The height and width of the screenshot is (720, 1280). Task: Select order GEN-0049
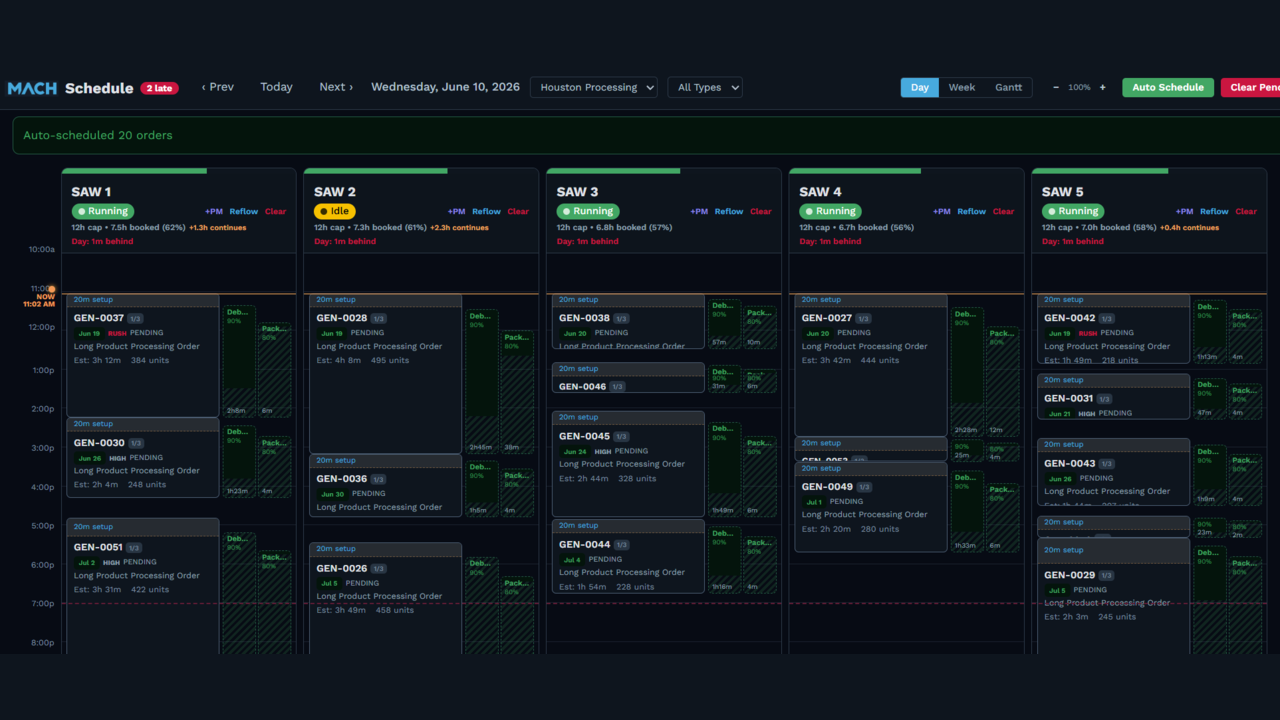point(871,507)
